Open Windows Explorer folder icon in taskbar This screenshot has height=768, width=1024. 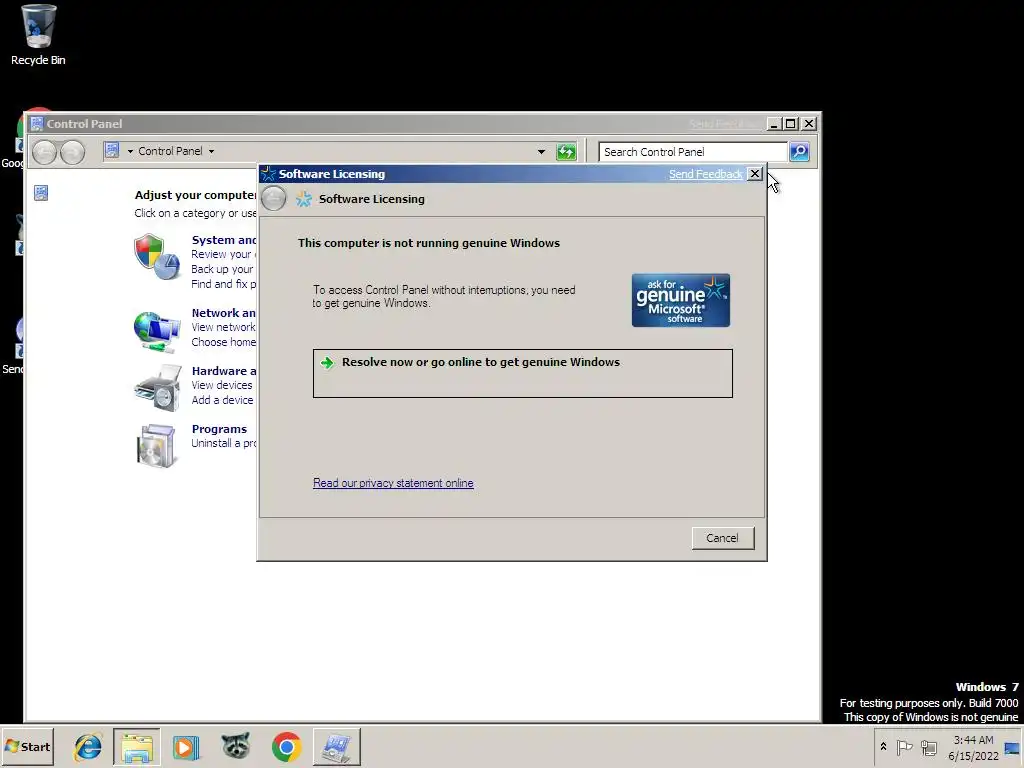pyautogui.click(x=136, y=746)
